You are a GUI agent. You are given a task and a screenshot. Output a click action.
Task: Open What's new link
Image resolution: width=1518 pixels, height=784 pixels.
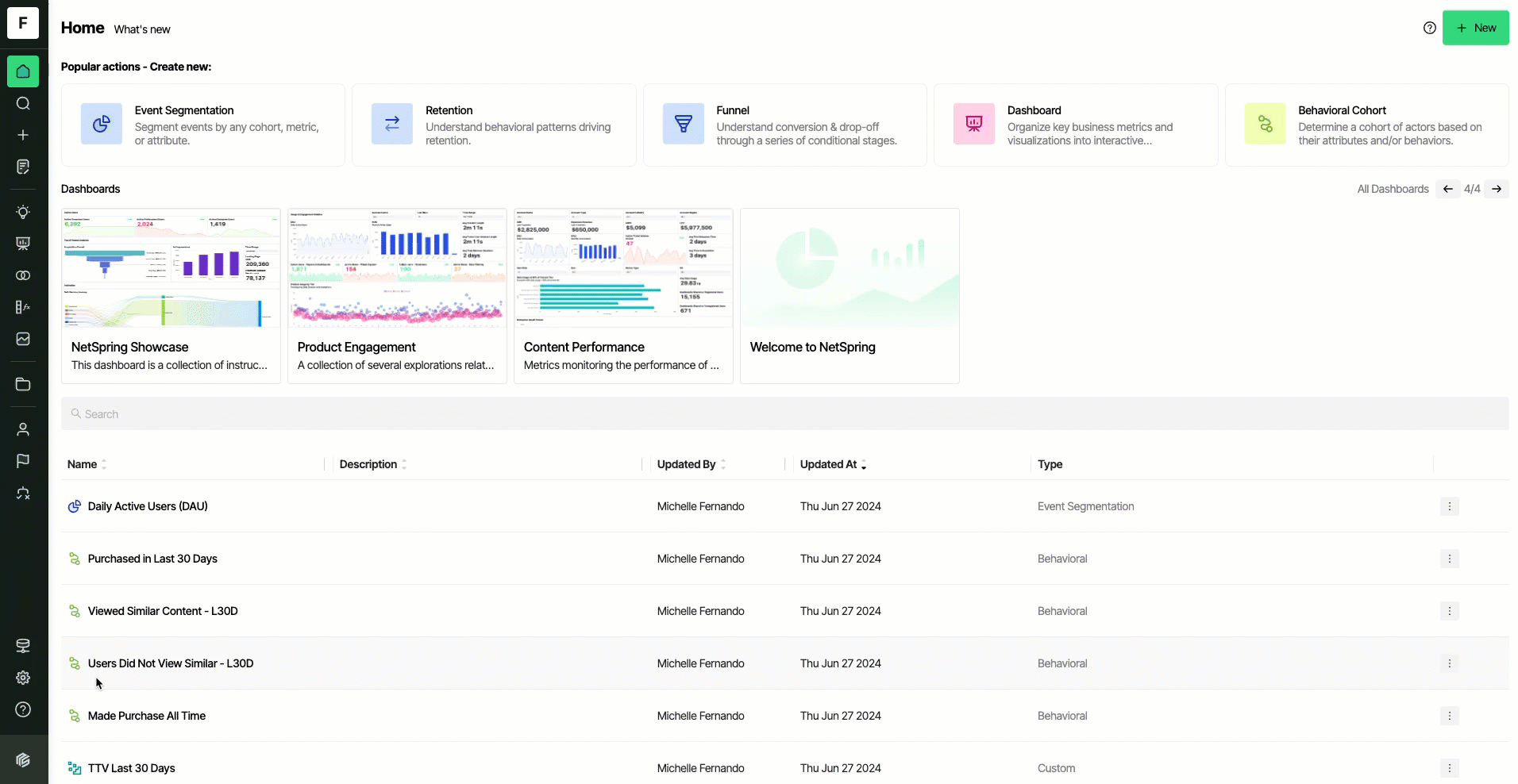click(x=142, y=29)
